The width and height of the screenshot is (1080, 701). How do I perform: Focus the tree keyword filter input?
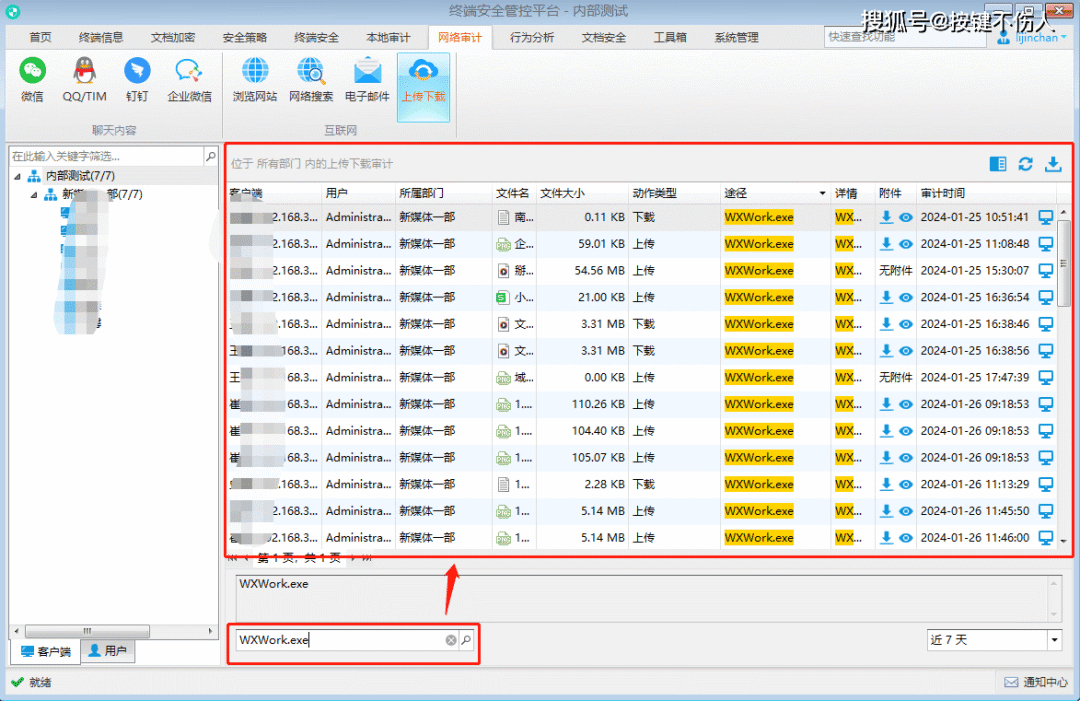tap(107, 156)
